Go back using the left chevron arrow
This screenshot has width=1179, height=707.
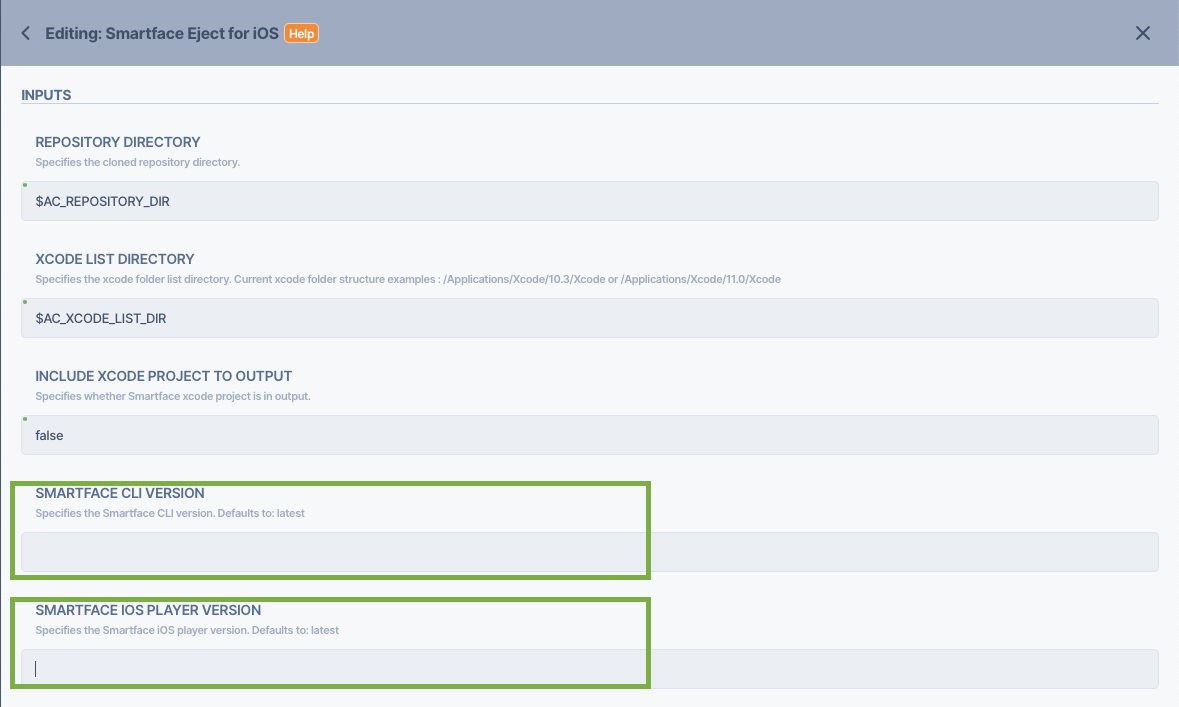click(x=26, y=33)
